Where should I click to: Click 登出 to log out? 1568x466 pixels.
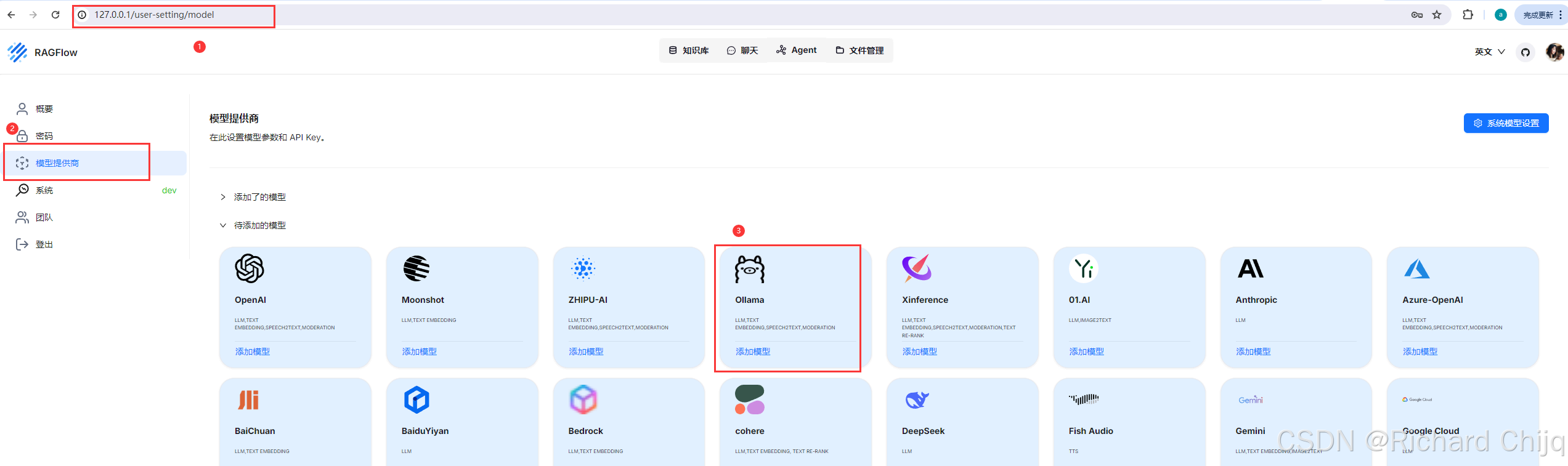95,244
